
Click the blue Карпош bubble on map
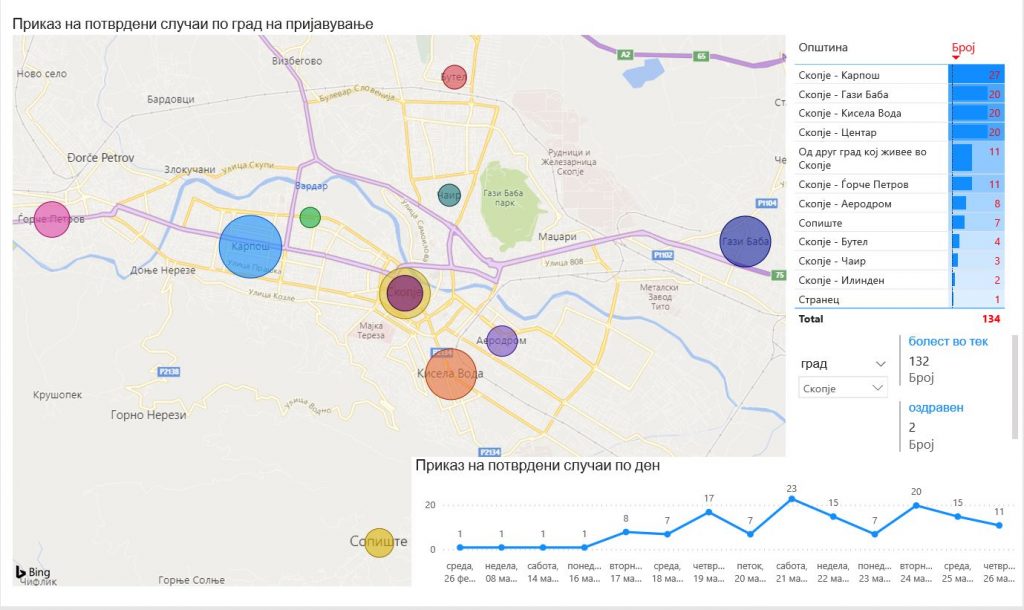point(250,245)
